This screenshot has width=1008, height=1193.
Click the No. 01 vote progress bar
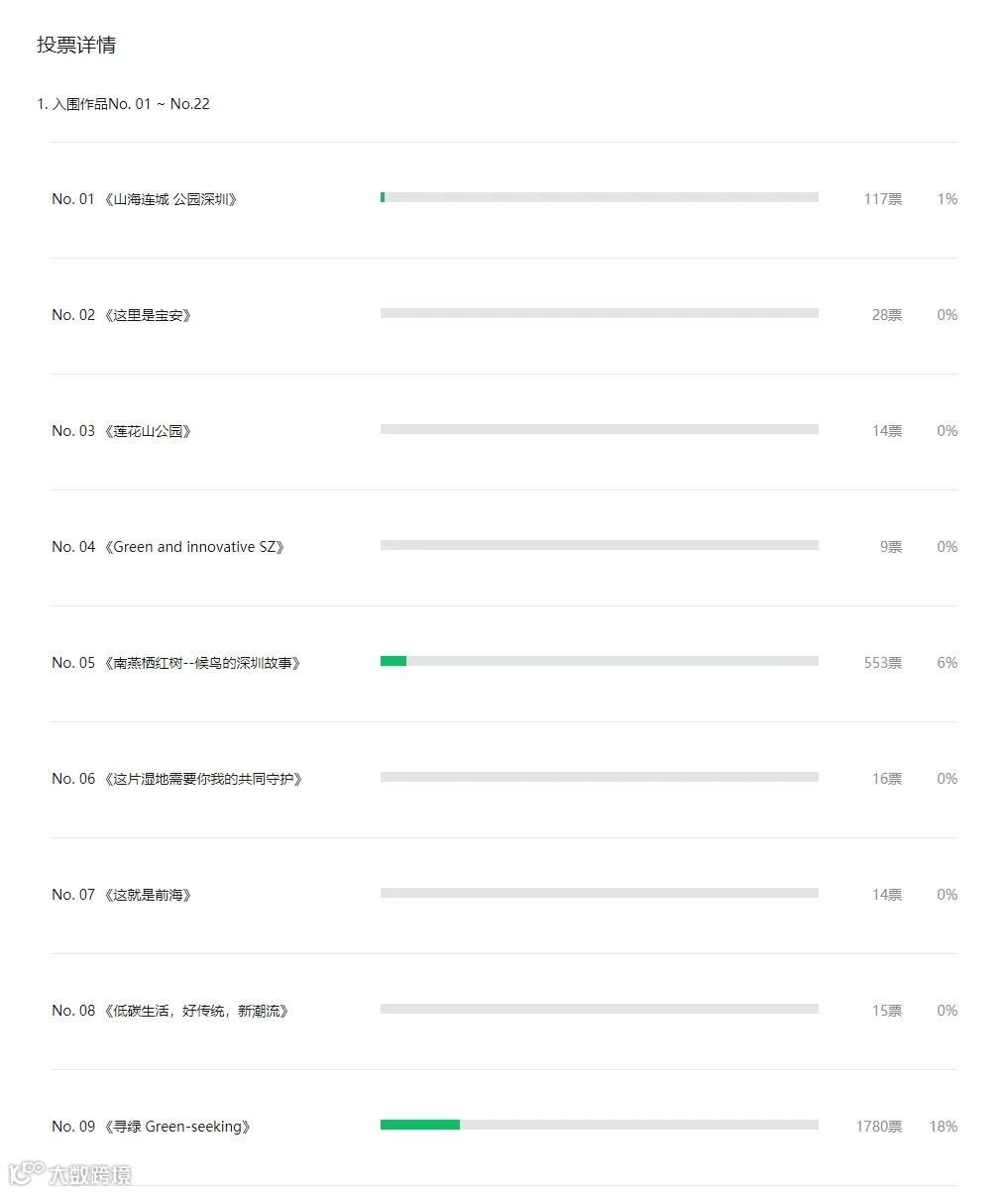click(x=599, y=197)
